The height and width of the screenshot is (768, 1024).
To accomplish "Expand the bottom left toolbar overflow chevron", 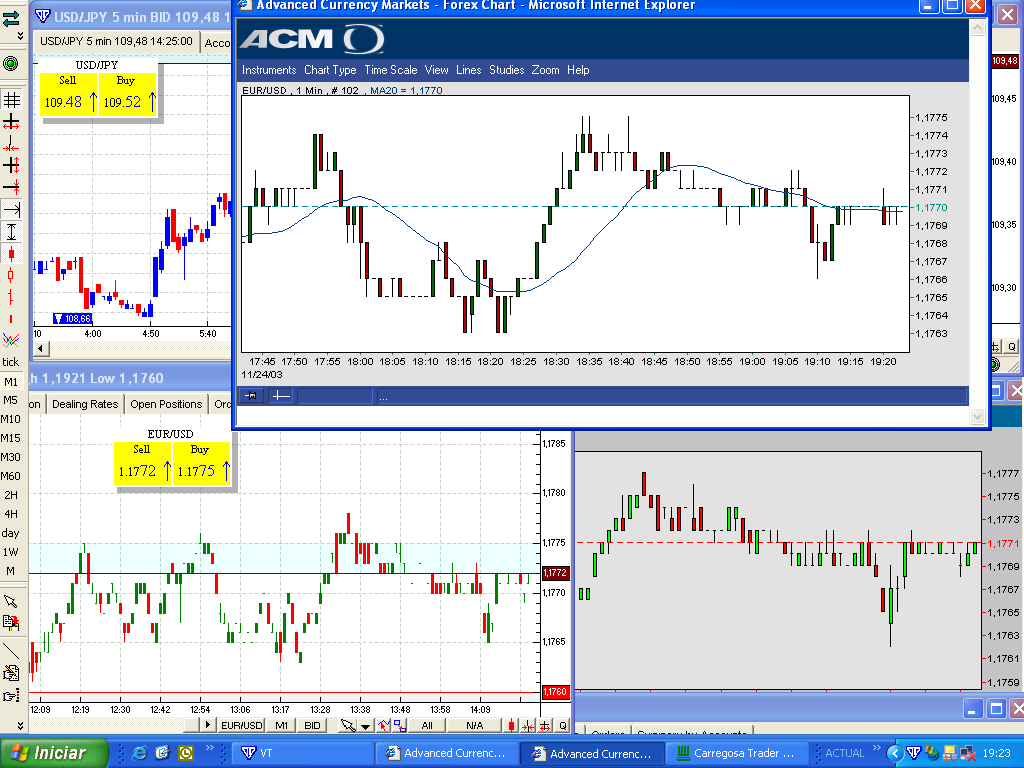I will click(20, 725).
